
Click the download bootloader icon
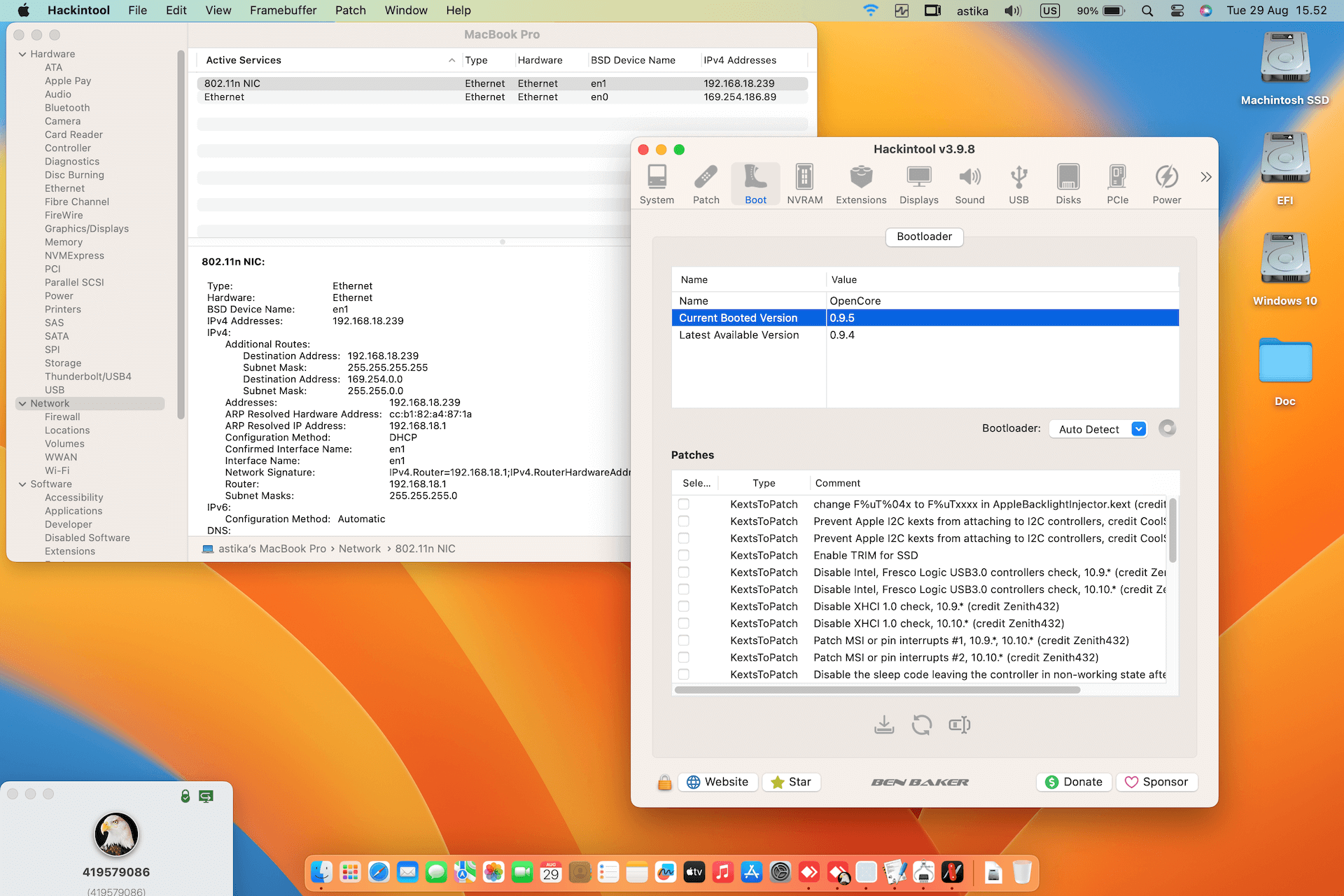coord(884,724)
